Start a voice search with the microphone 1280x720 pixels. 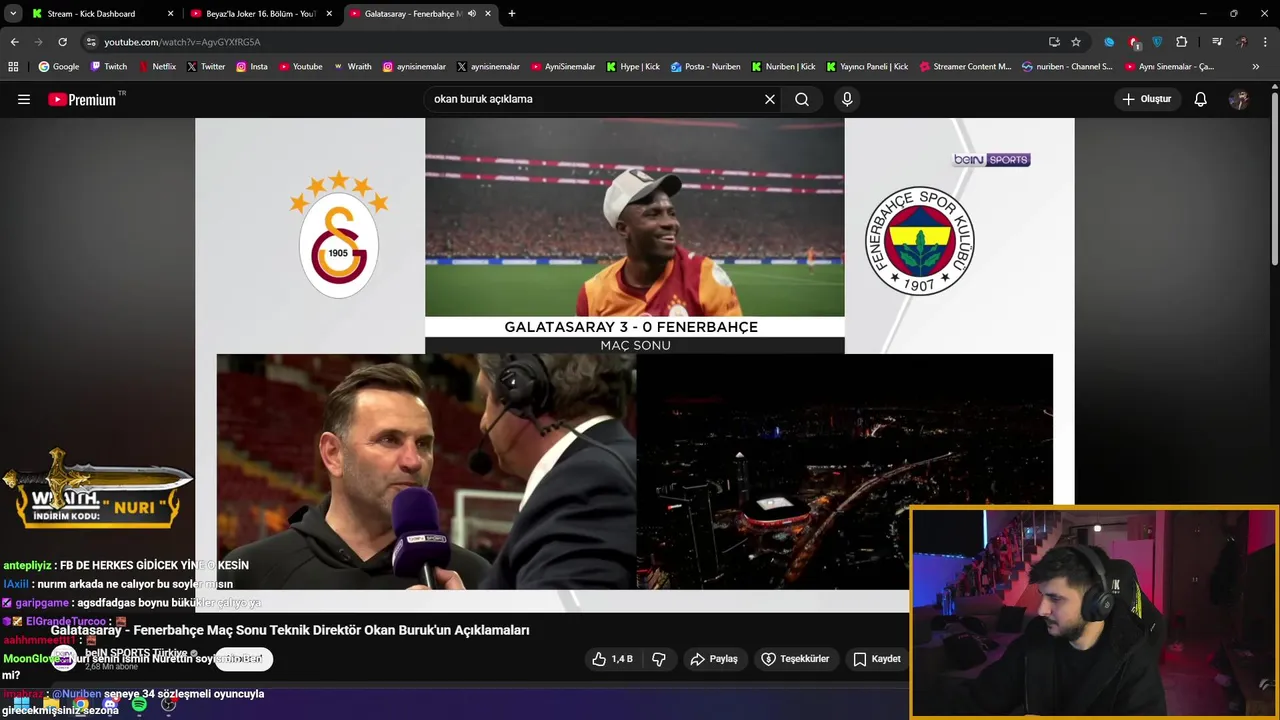click(847, 99)
